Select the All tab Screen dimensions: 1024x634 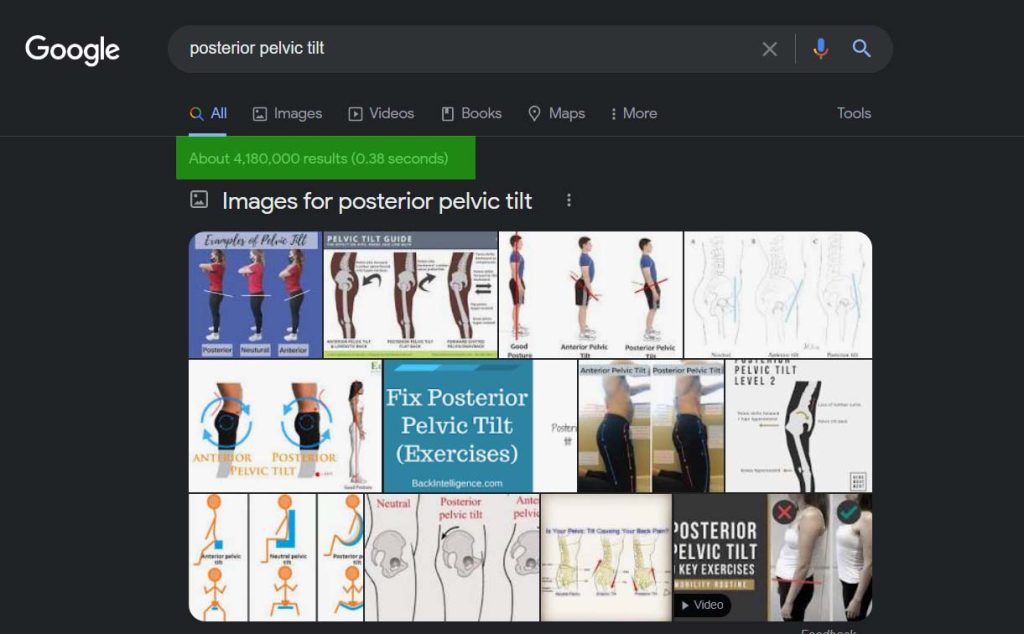(x=208, y=114)
